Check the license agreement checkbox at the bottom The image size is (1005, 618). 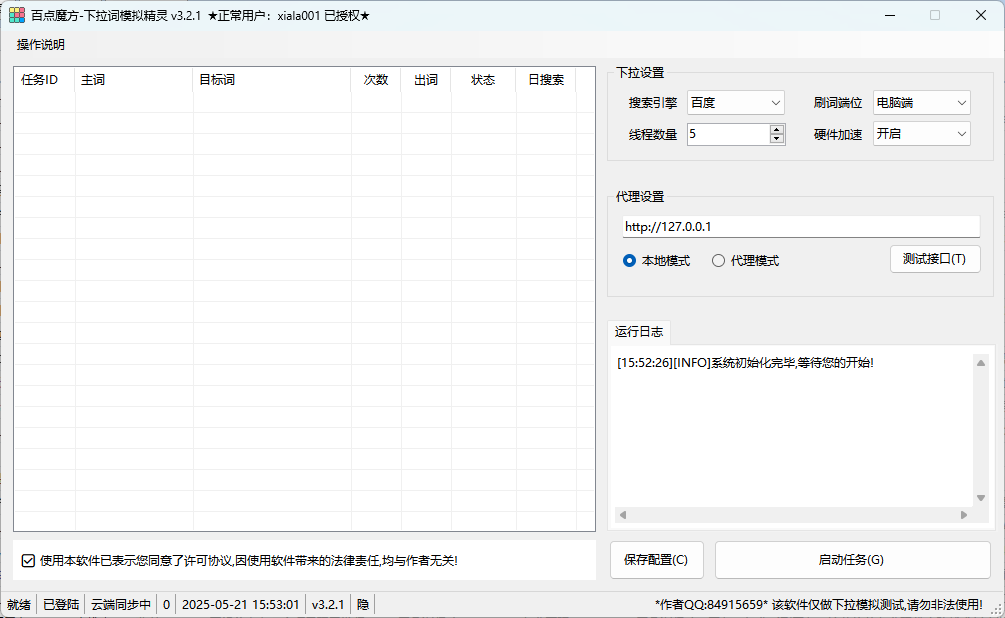coord(24,559)
